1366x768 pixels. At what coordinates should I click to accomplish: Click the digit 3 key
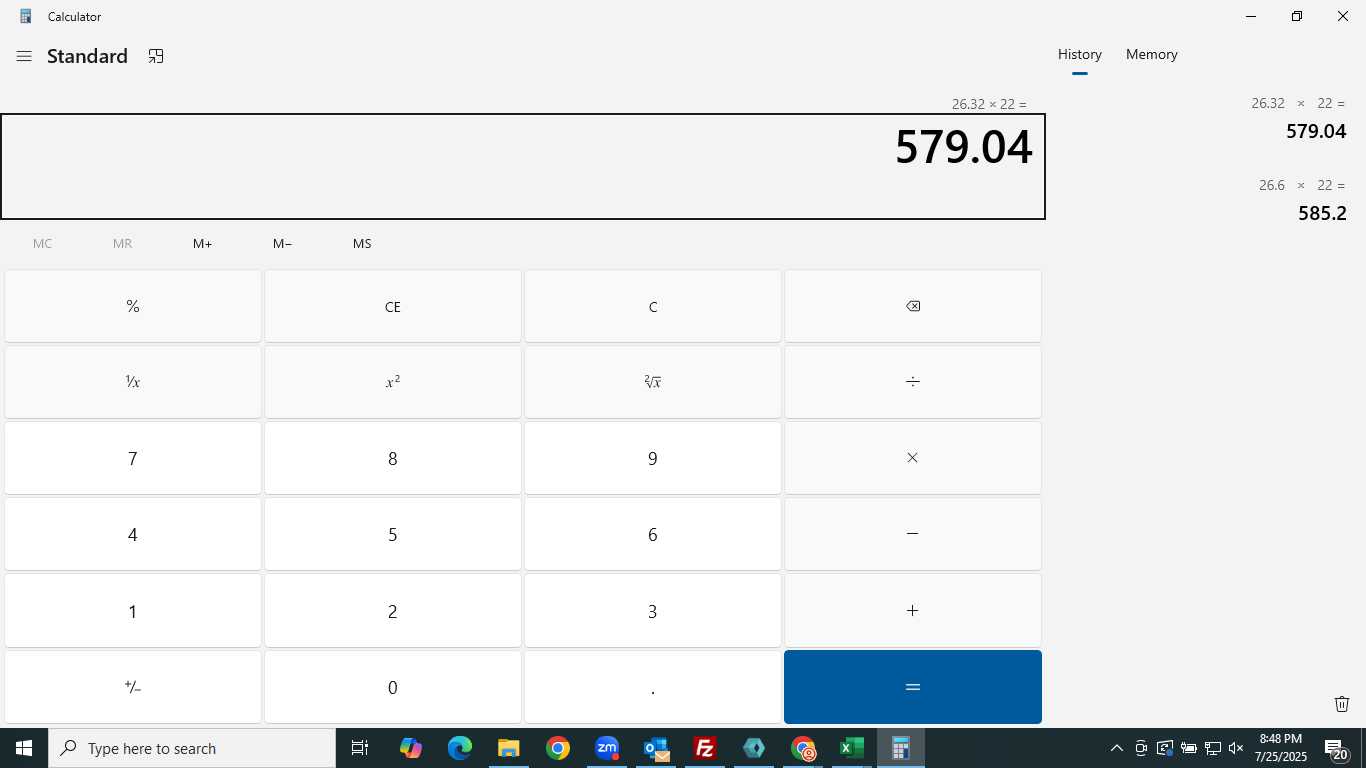click(653, 610)
